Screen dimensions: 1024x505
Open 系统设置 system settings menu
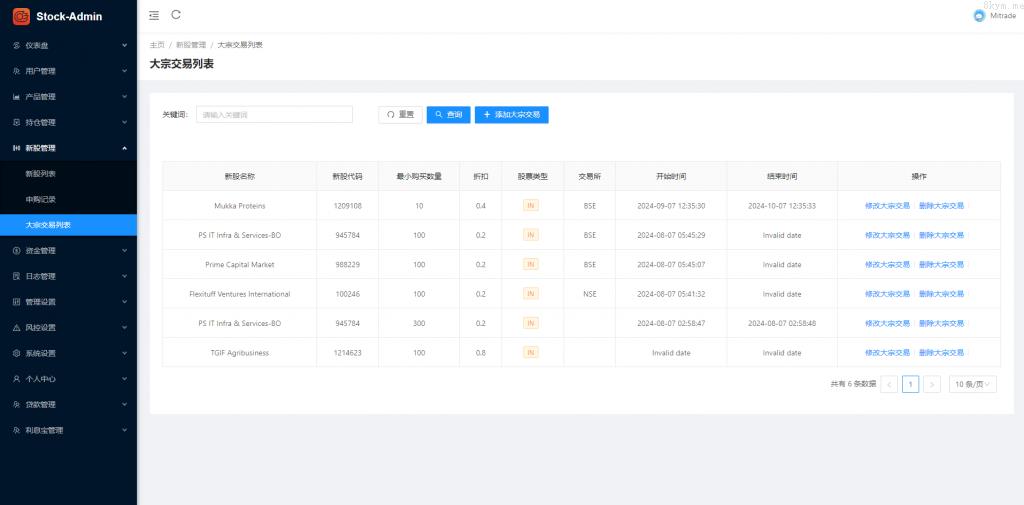[x=68, y=353]
